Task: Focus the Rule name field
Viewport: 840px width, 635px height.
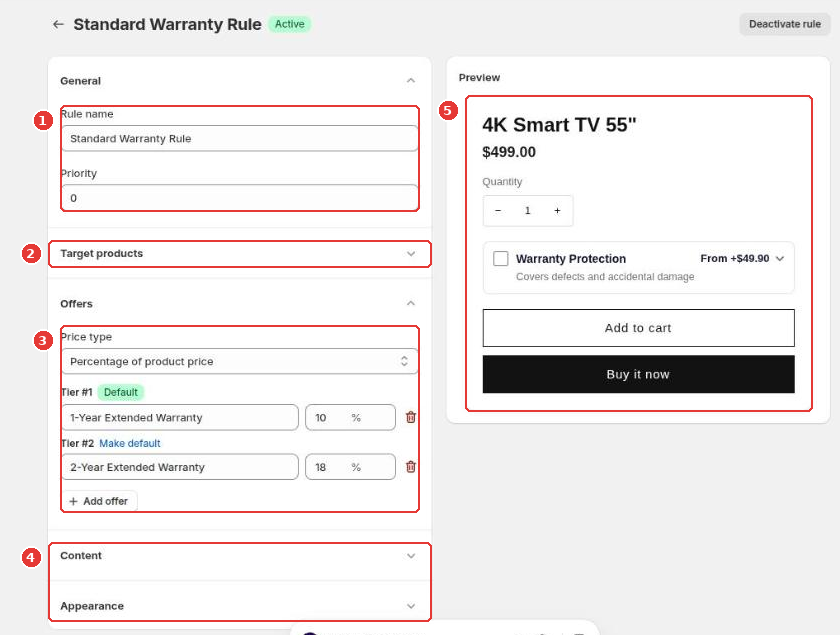Action: [x=239, y=138]
